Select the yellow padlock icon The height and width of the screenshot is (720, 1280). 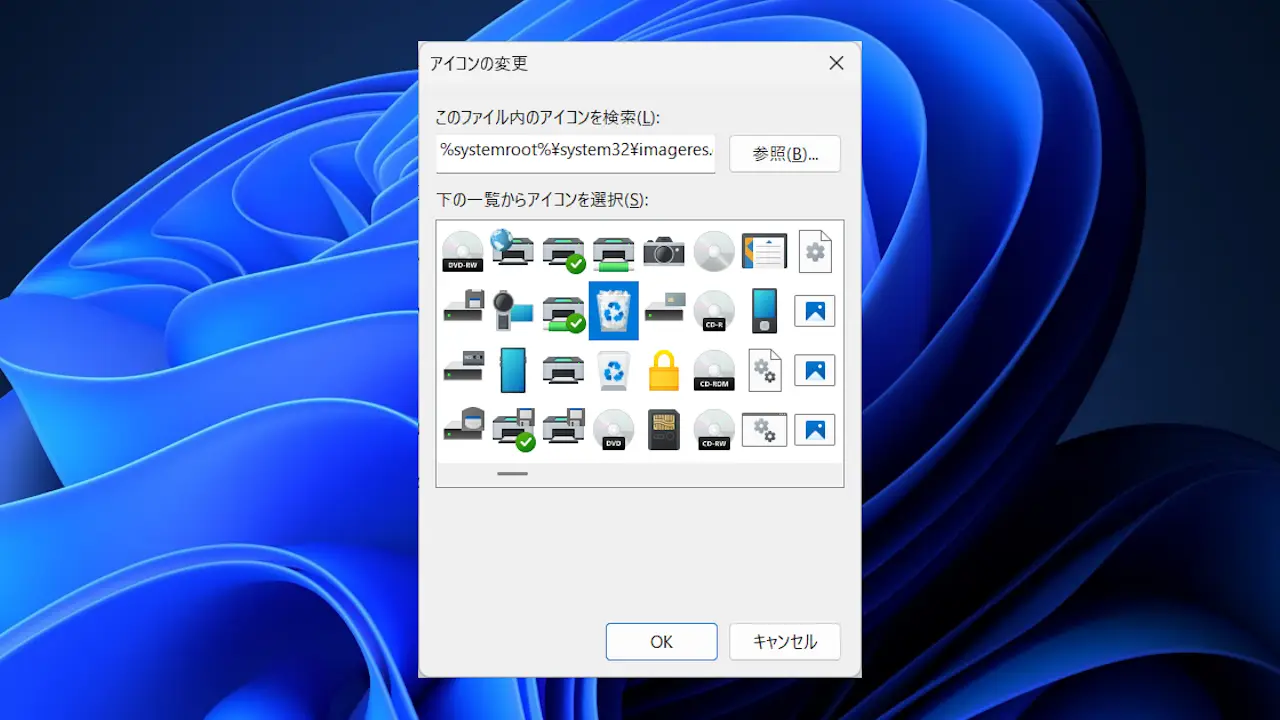click(664, 371)
